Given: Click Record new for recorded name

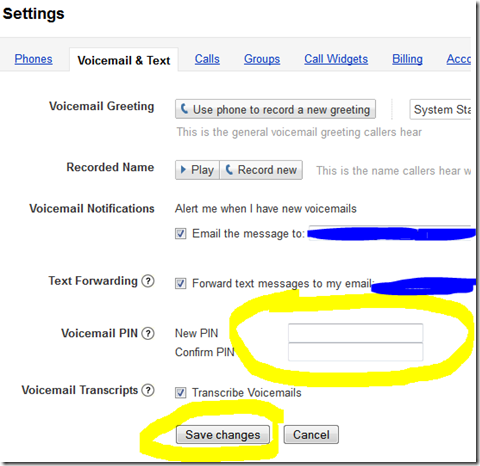Looking at the screenshot, I should point(261,170).
